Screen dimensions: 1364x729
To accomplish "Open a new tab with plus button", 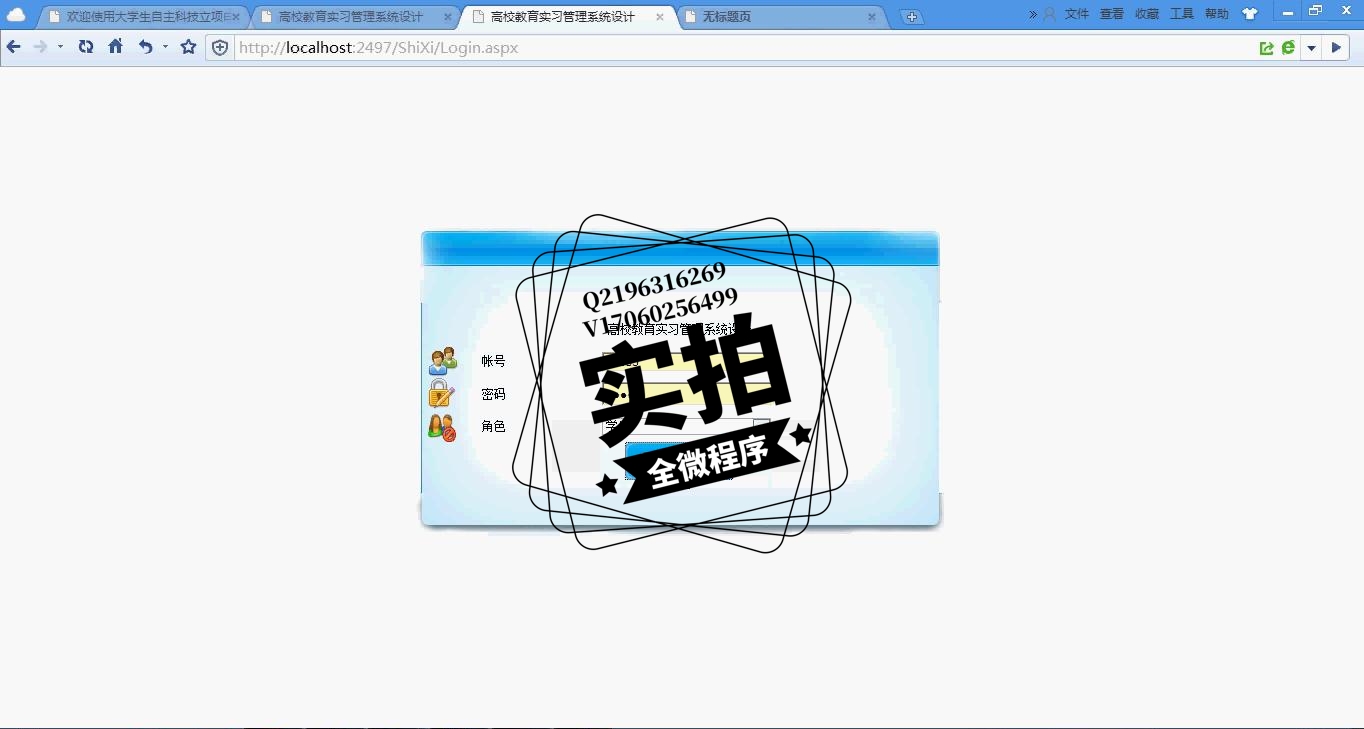I will click(x=911, y=17).
